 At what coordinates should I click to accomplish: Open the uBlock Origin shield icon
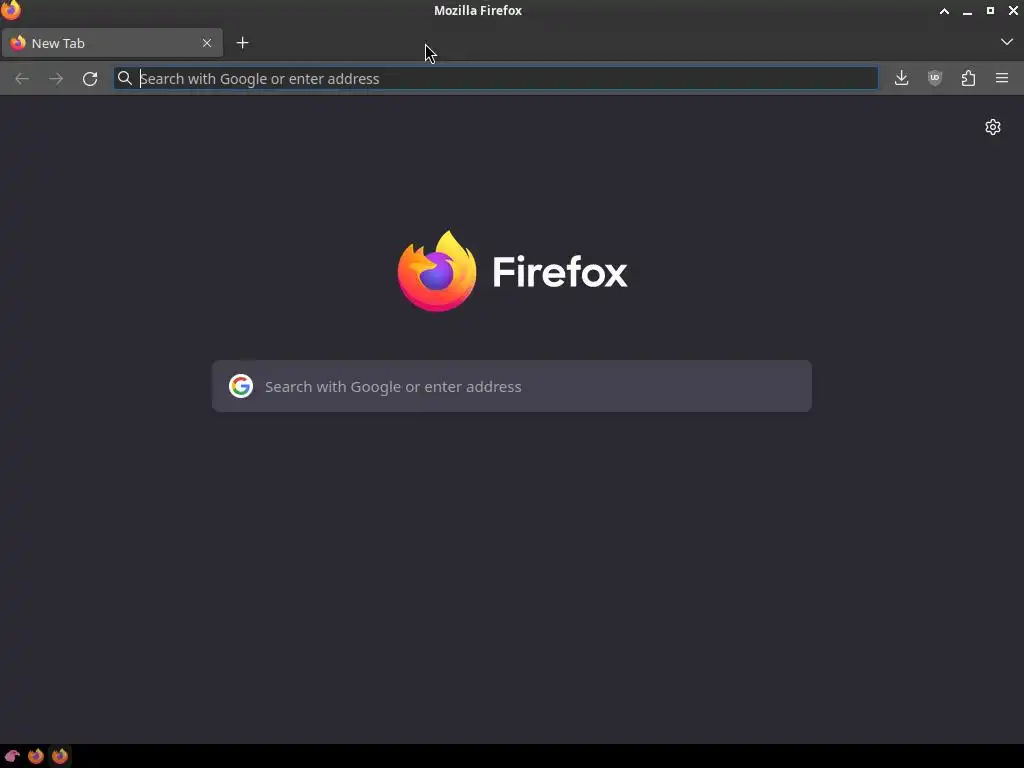[x=935, y=78]
